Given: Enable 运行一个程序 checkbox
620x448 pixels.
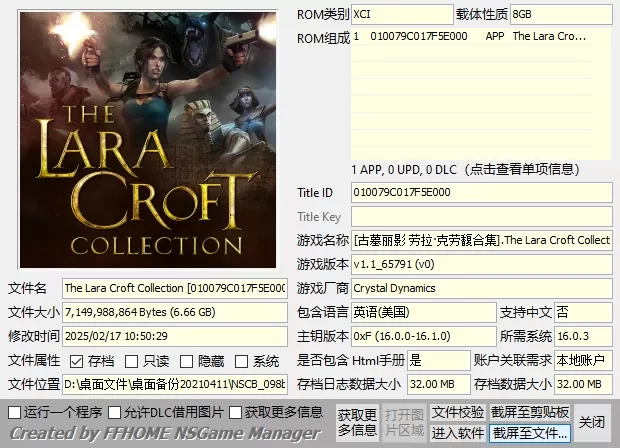Looking at the screenshot, I should click(15, 412).
